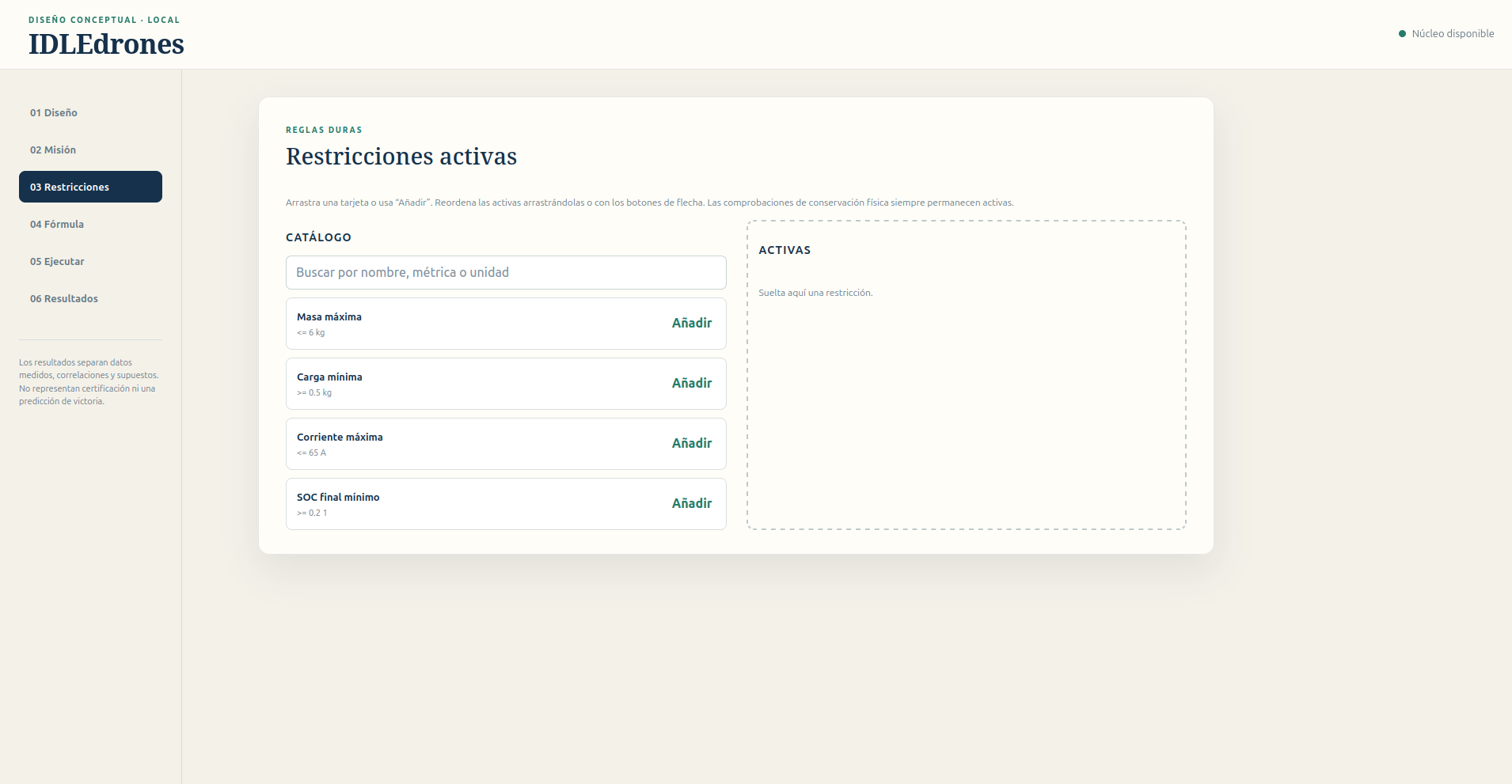Select the SOC final mínimo card title
Screen dimensions: 1512x784
(338, 497)
